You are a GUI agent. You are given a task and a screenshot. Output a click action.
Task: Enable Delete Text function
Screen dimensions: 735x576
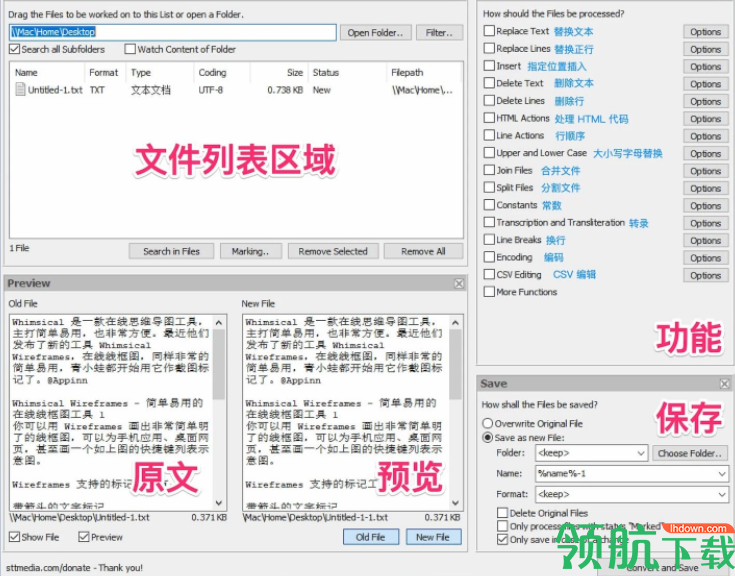click(489, 83)
